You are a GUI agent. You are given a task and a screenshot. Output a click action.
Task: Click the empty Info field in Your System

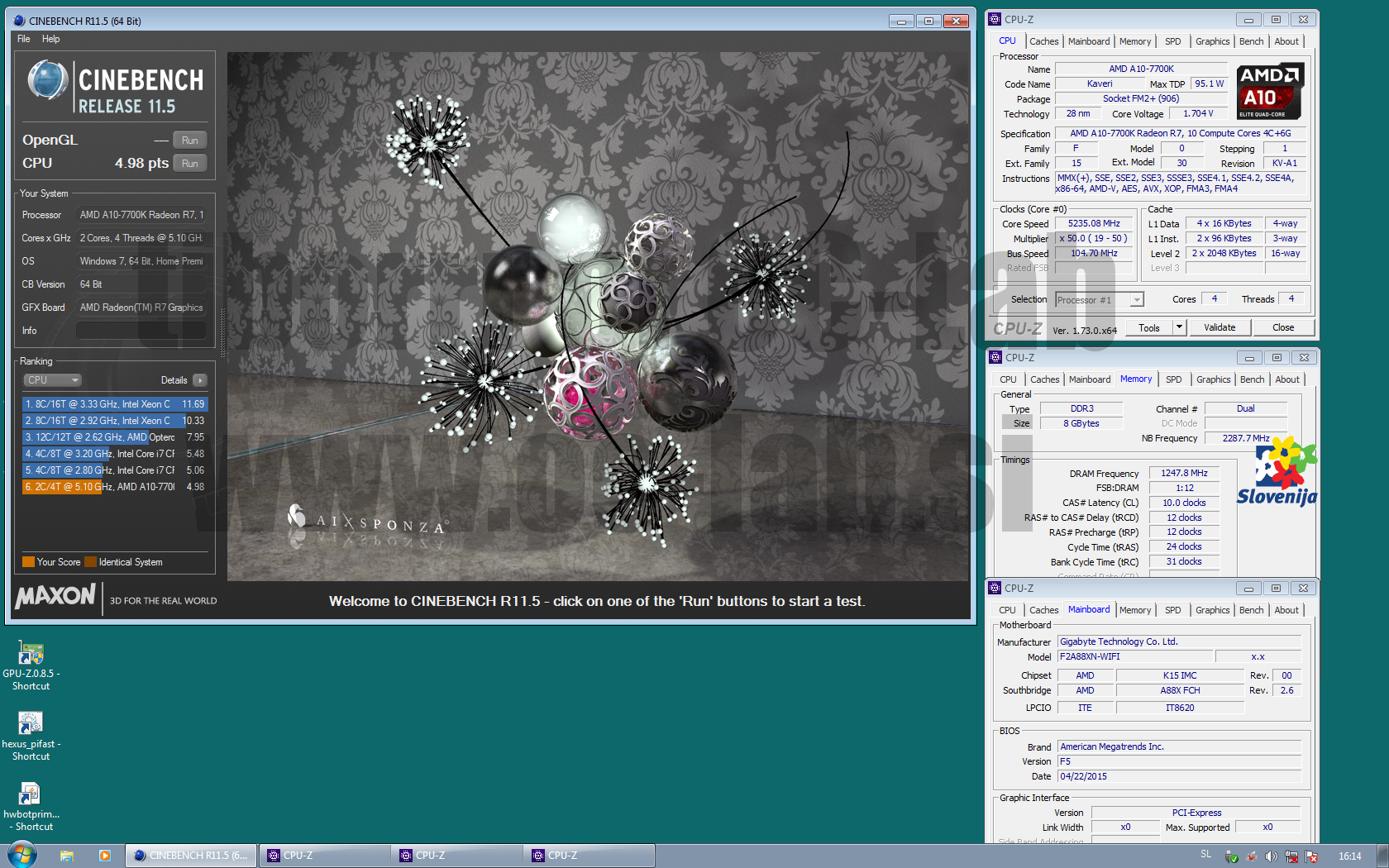(x=141, y=331)
